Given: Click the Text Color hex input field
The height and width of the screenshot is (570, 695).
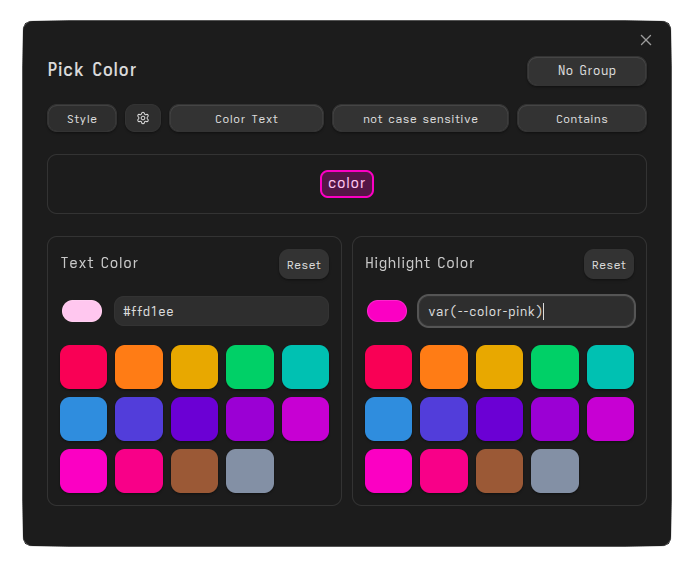Looking at the screenshot, I should (x=222, y=311).
